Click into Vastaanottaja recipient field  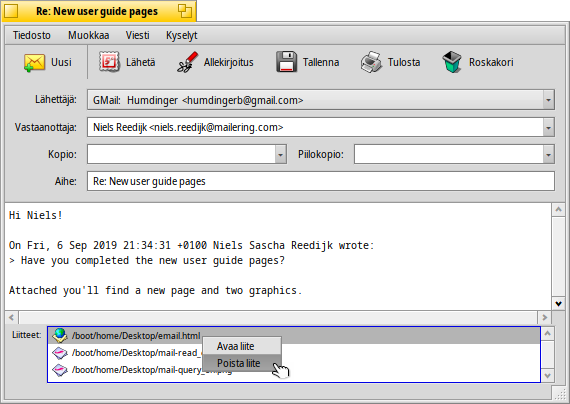tap(316, 127)
